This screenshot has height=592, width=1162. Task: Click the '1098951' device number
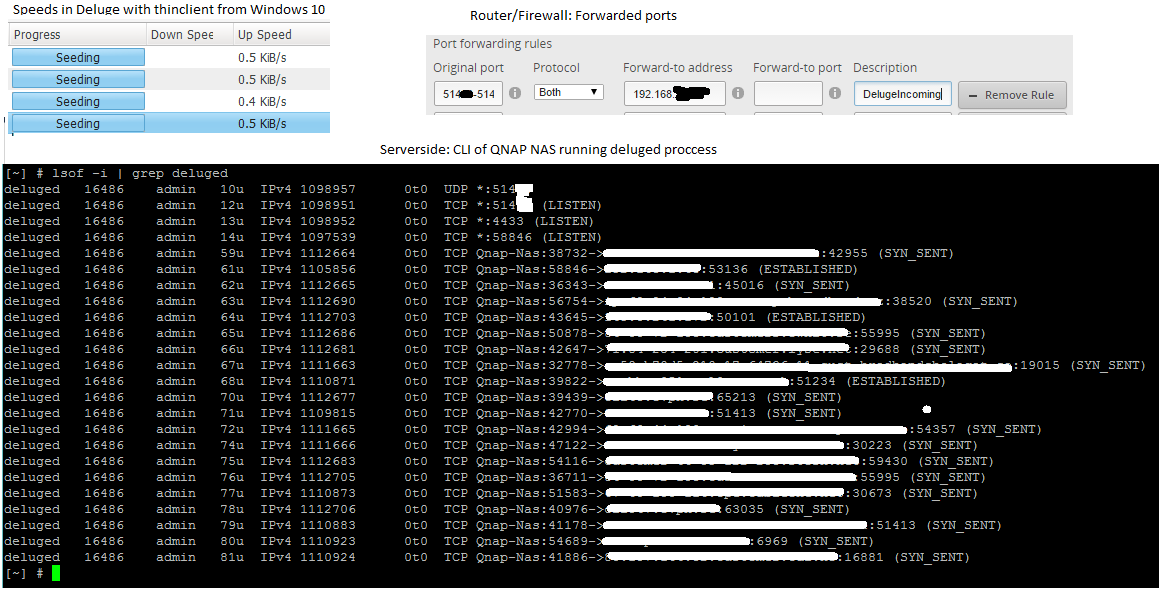click(328, 205)
